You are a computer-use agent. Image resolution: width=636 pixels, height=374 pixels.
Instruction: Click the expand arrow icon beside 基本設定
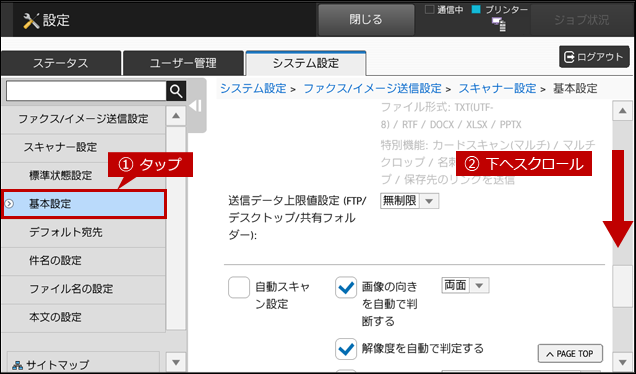pos(9,204)
